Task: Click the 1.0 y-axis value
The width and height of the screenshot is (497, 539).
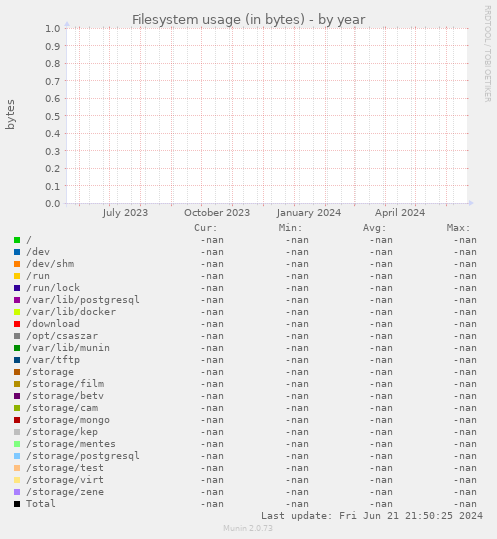Action: pos(53,29)
